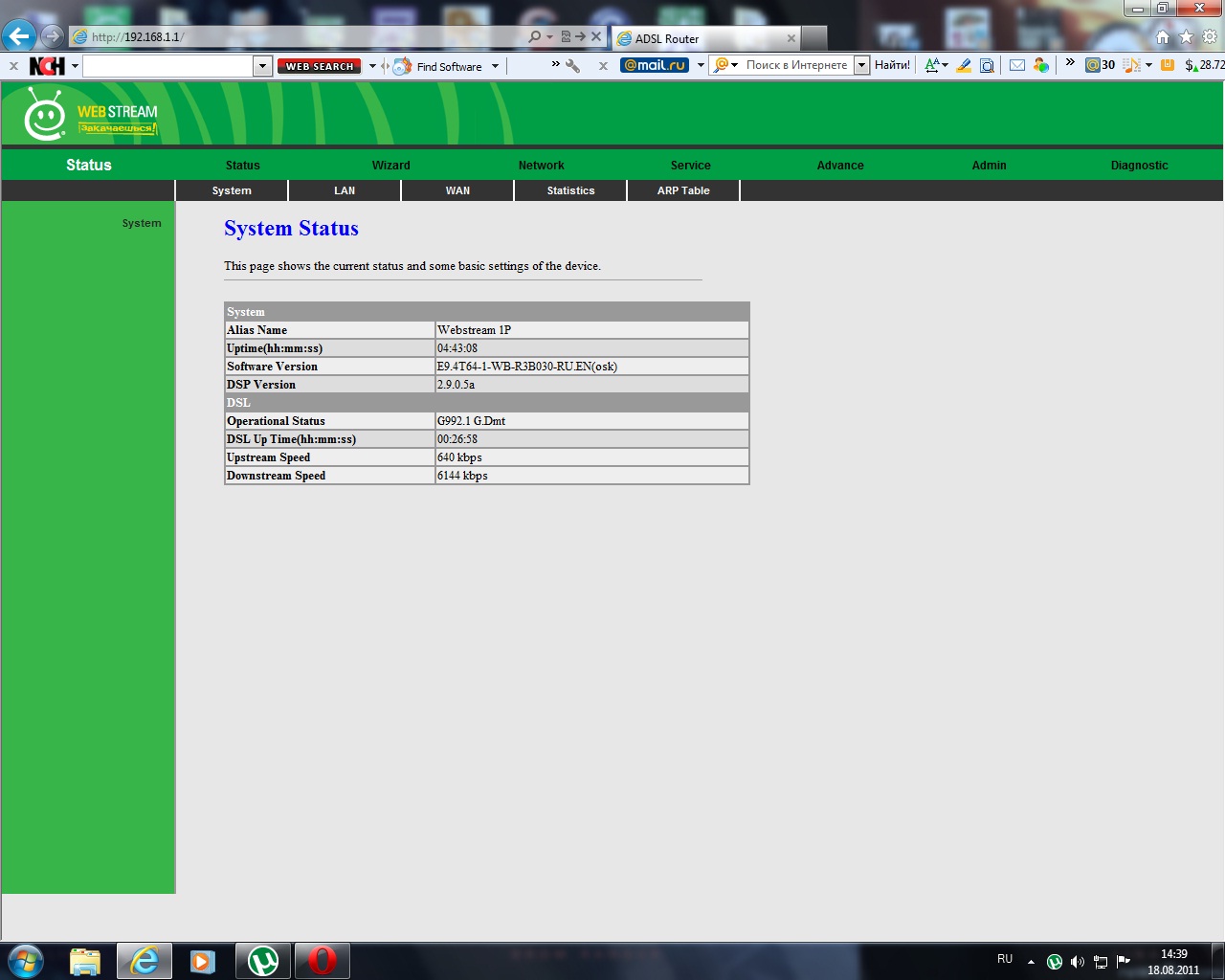Click the Find Software disc icon
The width and height of the screenshot is (1225, 980).
pyautogui.click(x=402, y=66)
